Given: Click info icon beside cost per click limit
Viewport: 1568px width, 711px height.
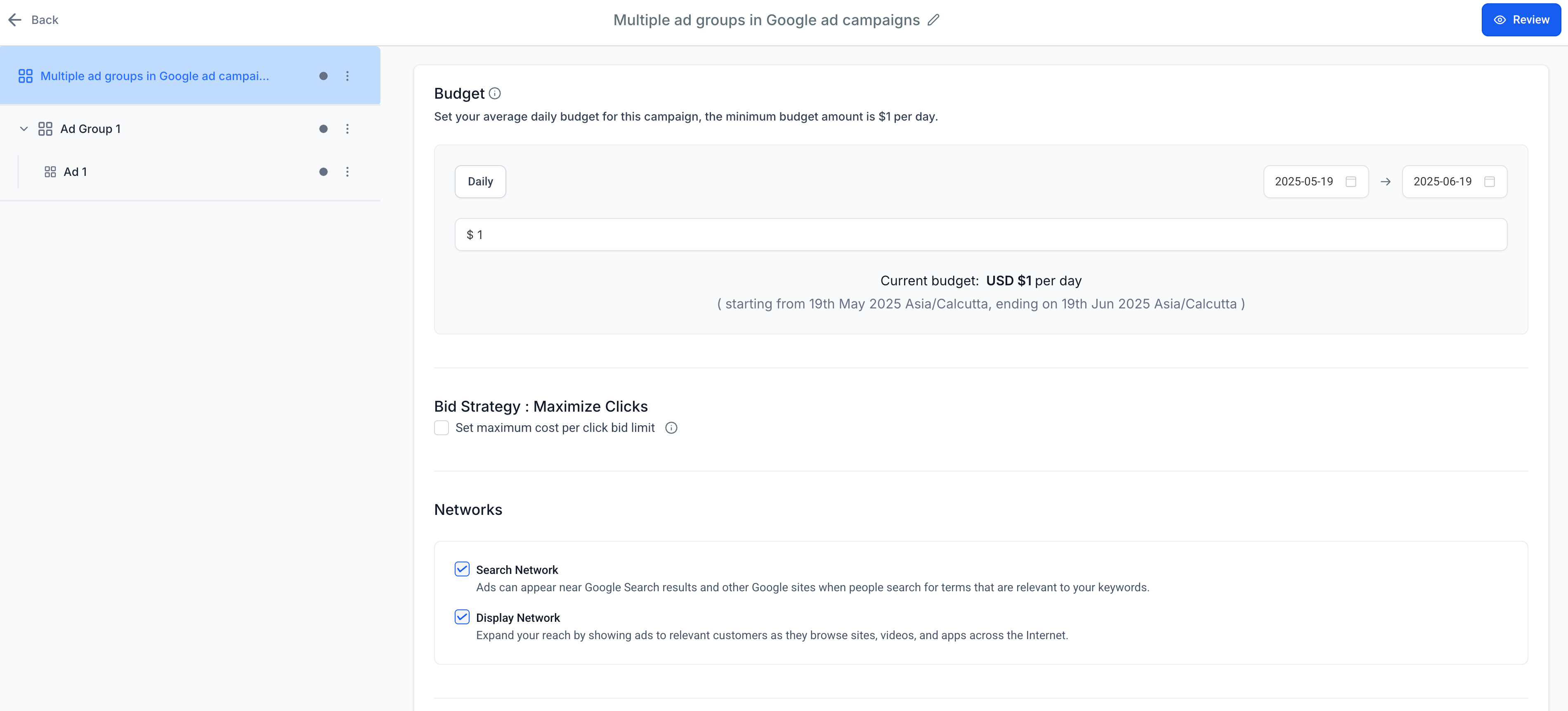Looking at the screenshot, I should coord(671,428).
